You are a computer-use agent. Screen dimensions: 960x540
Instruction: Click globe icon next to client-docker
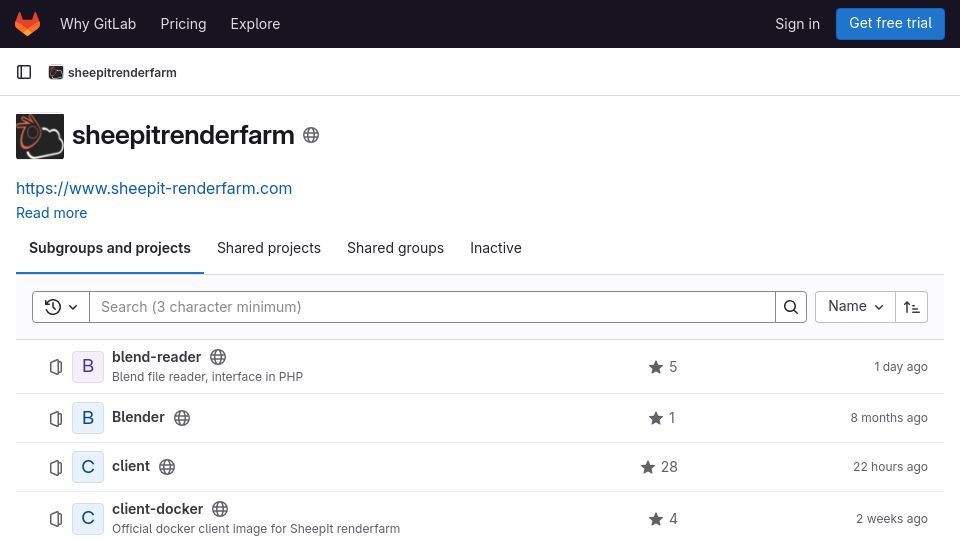click(220, 509)
